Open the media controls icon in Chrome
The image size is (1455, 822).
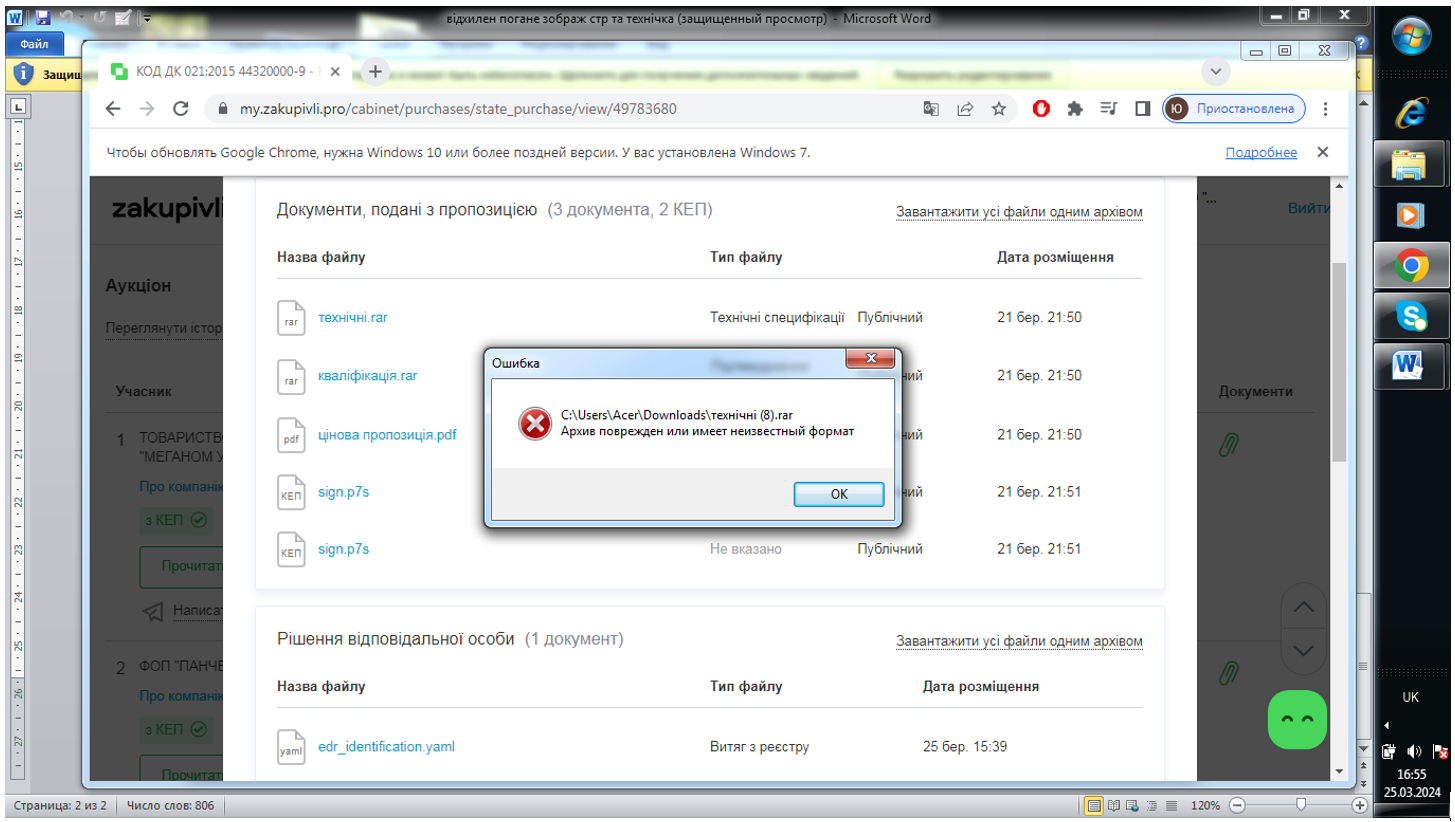[1108, 109]
